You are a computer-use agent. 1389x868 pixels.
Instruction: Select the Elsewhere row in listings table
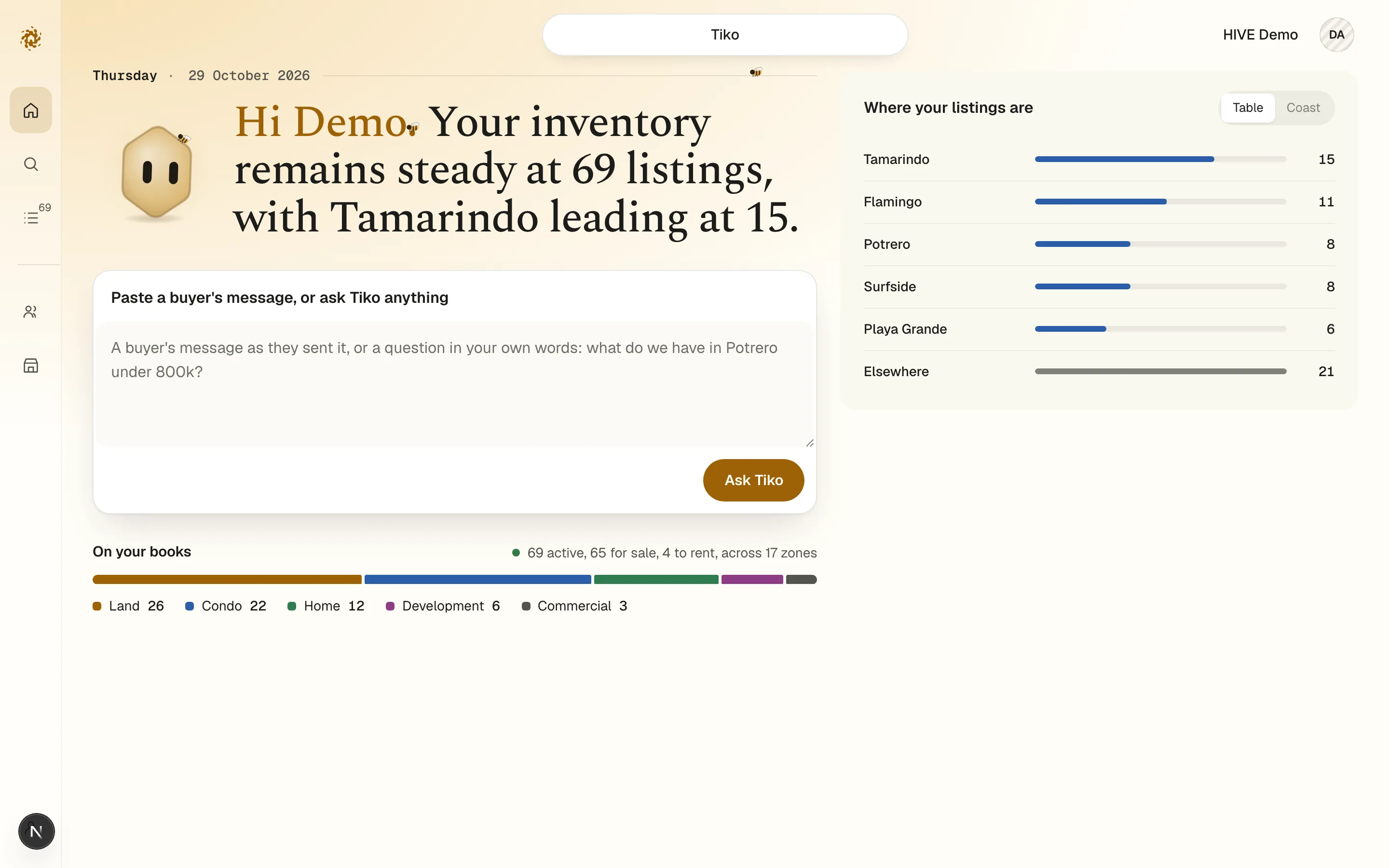[x=1099, y=371]
